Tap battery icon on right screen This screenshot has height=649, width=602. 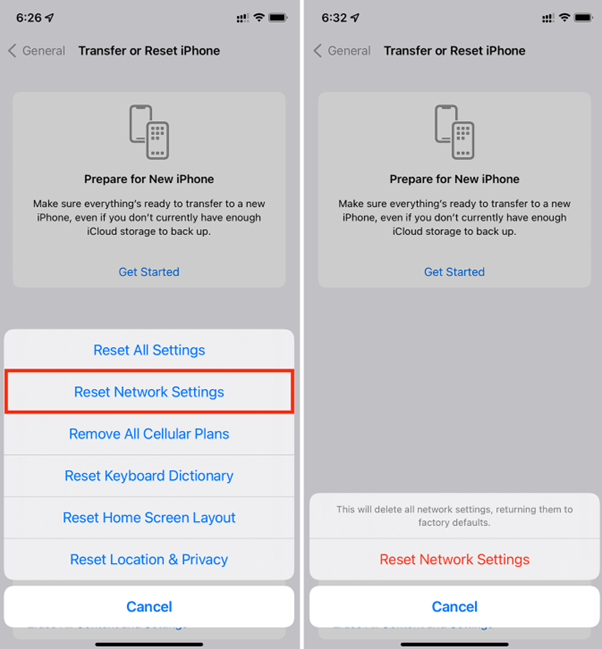pos(583,18)
